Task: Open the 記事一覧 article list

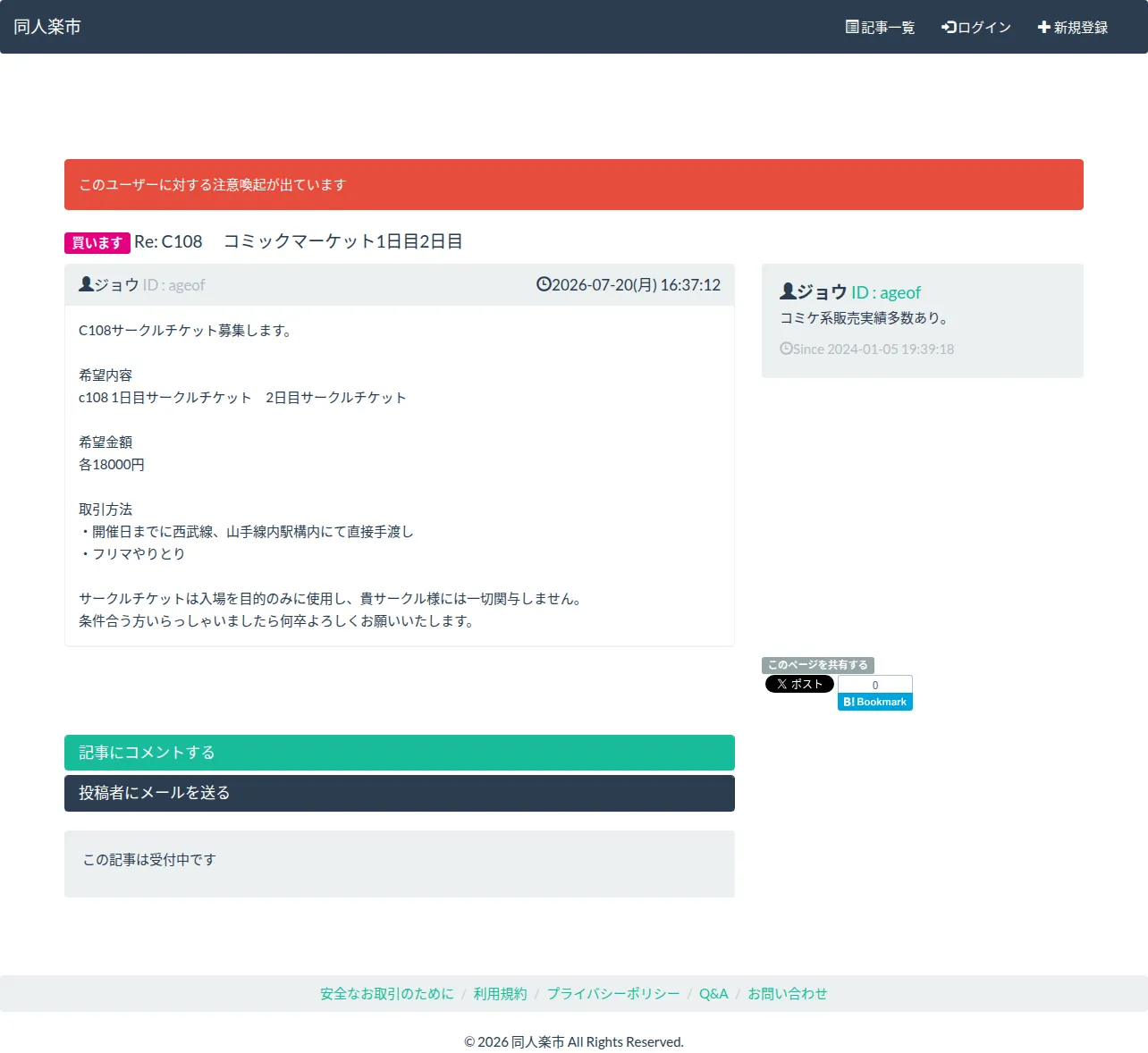Action: point(880,27)
